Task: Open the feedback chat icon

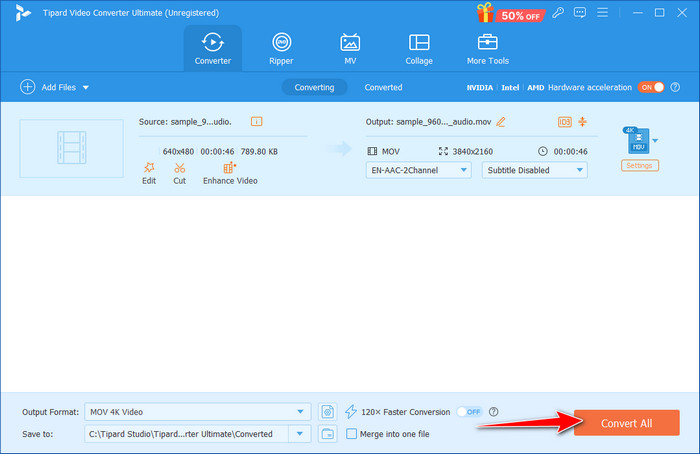Action: pos(579,12)
